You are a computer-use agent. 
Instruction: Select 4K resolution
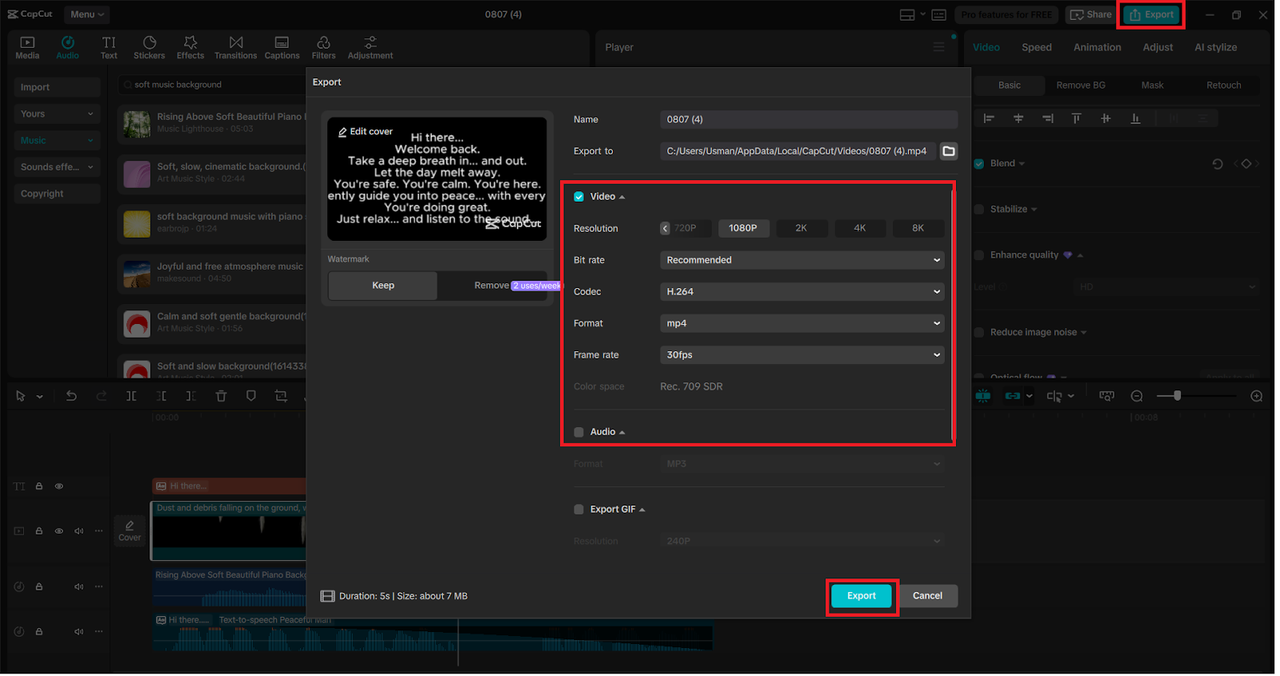tap(859, 228)
